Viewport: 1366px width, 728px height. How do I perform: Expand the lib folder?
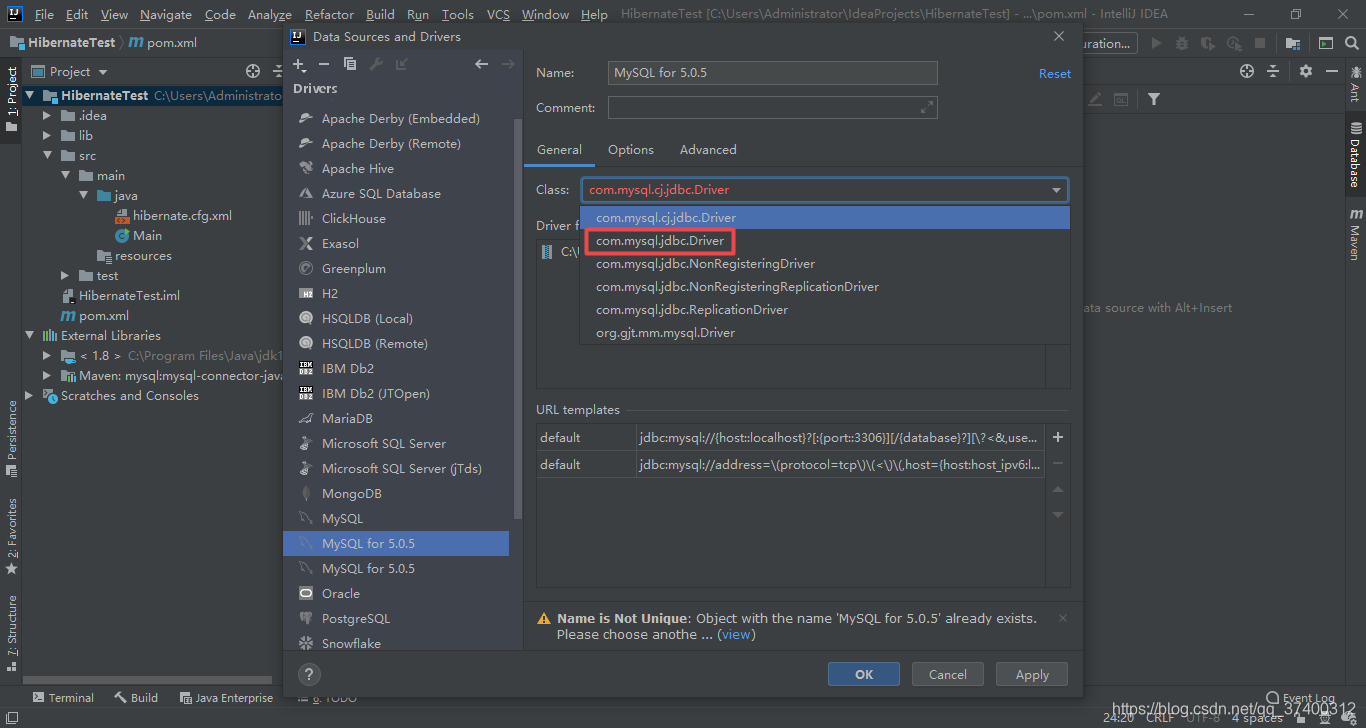coord(47,136)
